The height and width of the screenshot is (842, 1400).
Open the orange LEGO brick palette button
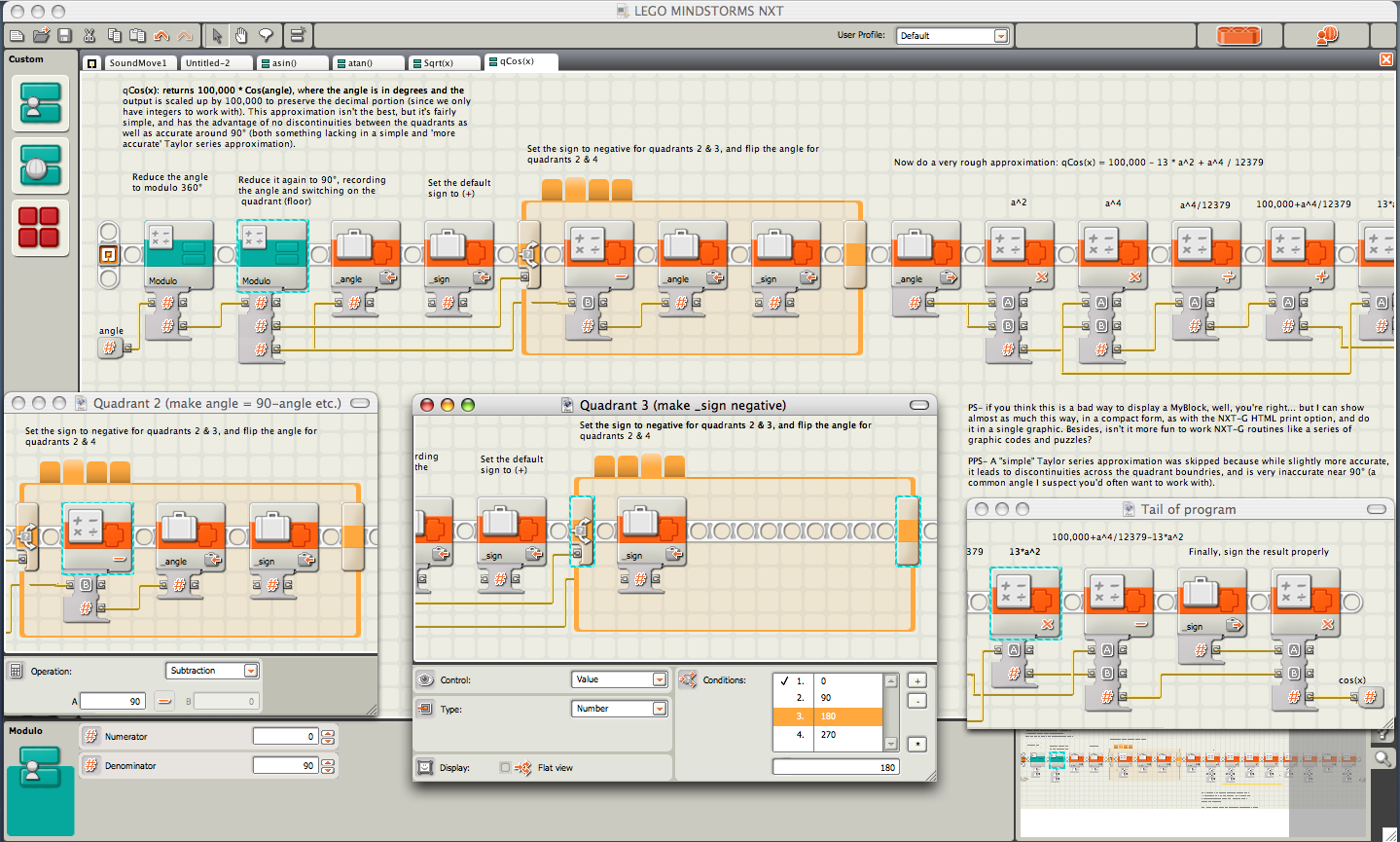pos(1239,36)
